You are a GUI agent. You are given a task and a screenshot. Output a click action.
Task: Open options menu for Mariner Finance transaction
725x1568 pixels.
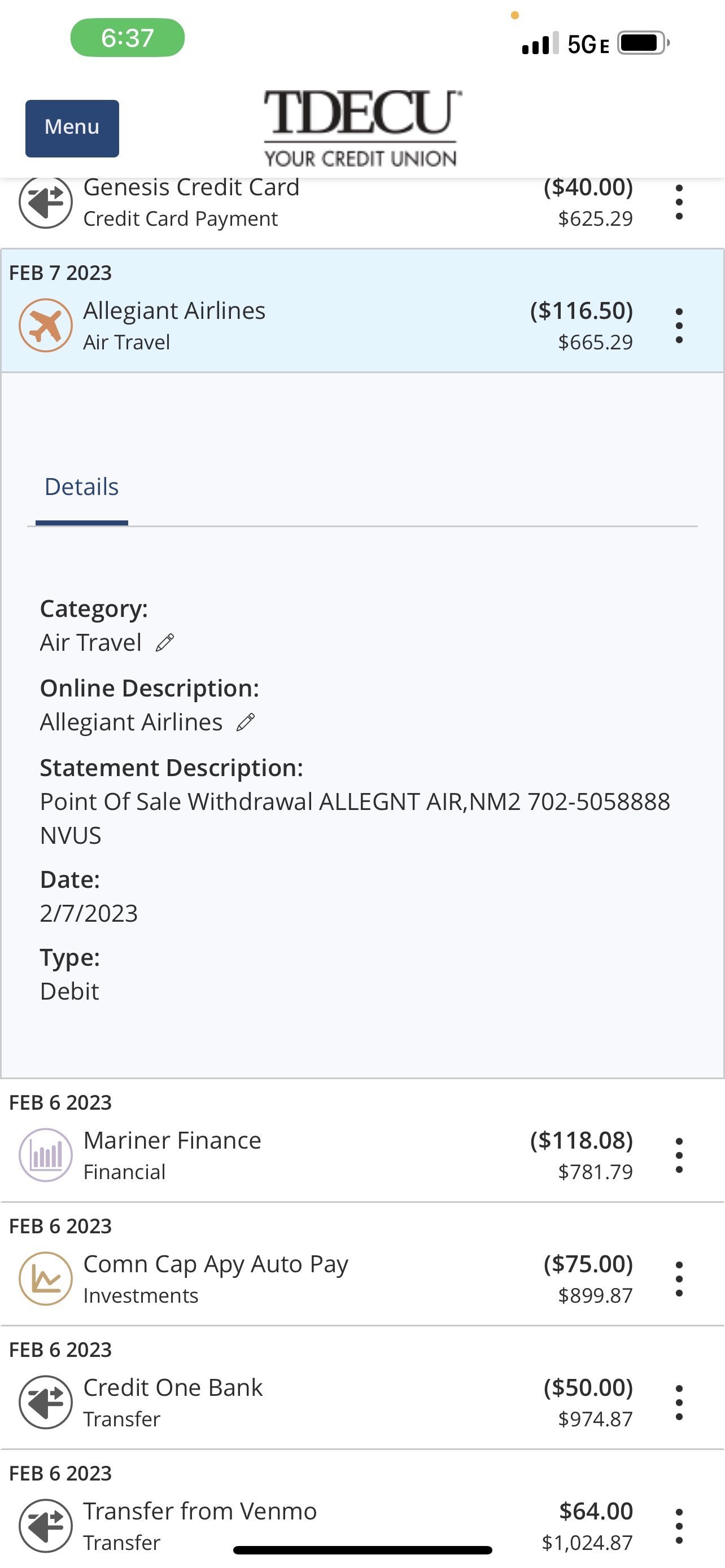click(679, 1154)
